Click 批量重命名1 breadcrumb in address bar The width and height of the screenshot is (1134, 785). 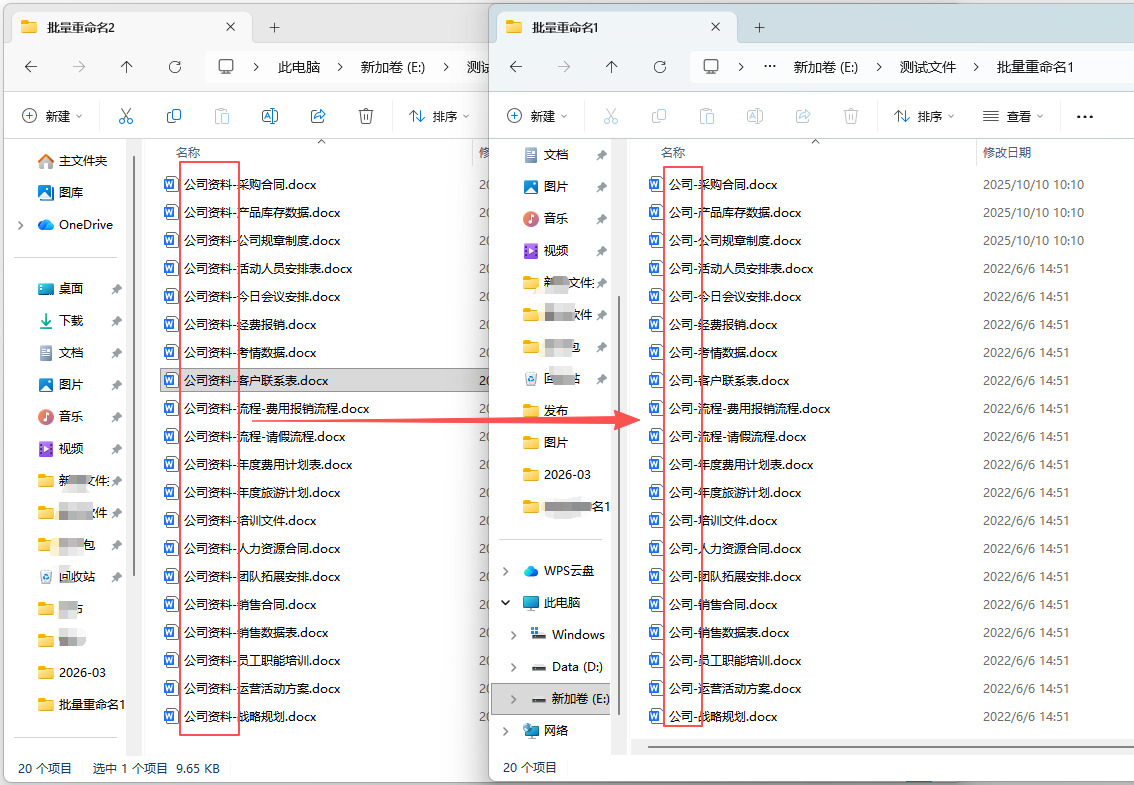[1035, 67]
